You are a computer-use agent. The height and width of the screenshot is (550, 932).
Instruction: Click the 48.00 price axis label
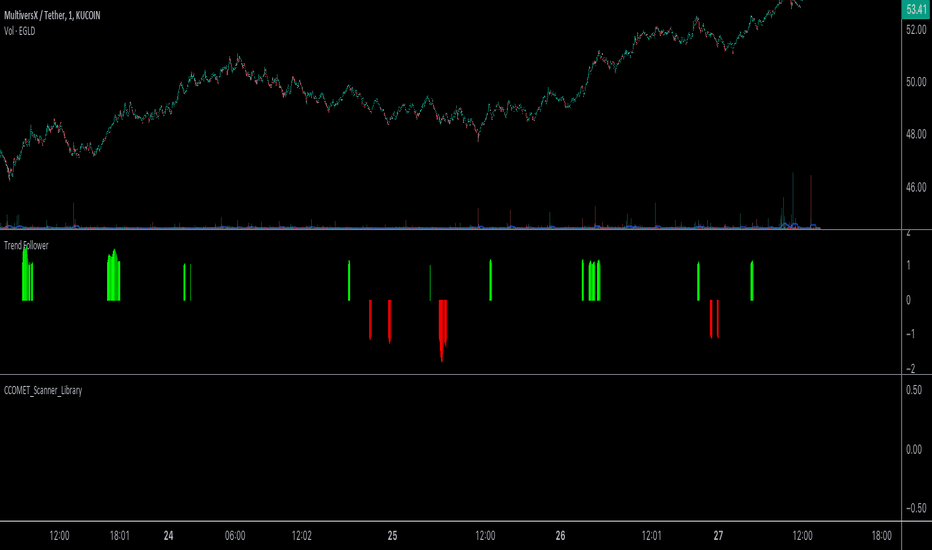(916, 134)
